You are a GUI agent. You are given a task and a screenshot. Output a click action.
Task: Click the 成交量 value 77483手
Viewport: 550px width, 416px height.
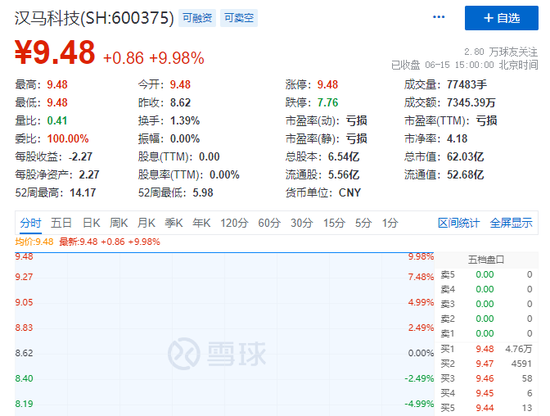[x=467, y=85]
